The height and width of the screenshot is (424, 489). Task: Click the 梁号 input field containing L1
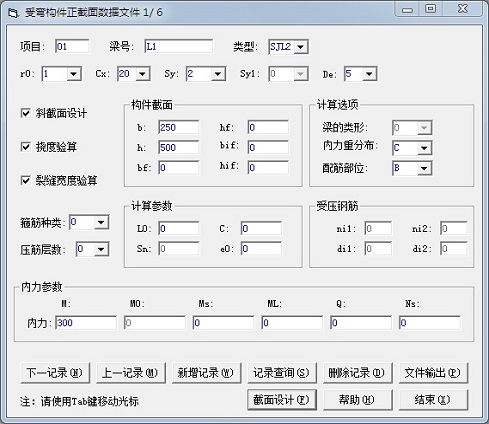pos(179,46)
